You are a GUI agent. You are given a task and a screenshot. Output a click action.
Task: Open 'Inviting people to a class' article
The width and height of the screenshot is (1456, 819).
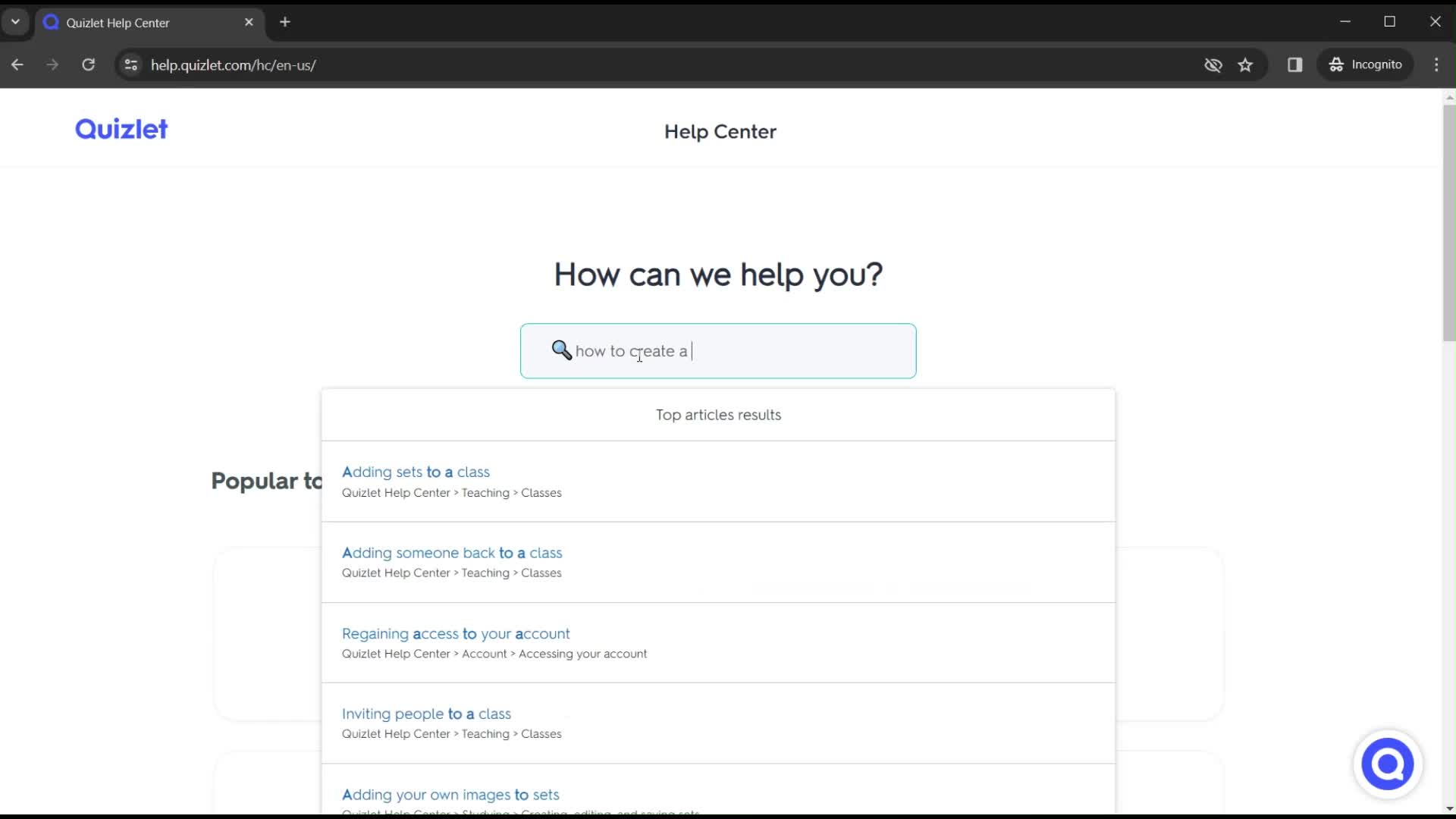(x=426, y=714)
